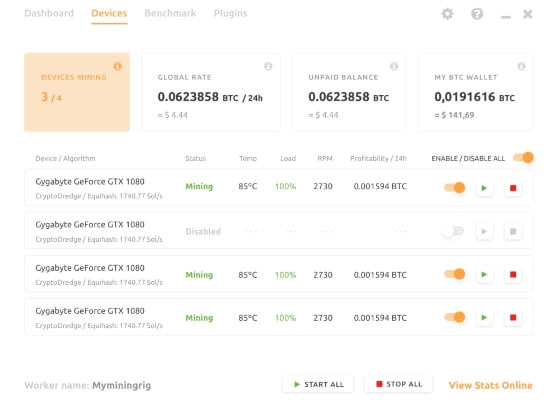Stop mining on the fourth GTX 1080
This screenshot has height=400, width=560.
[513, 317]
